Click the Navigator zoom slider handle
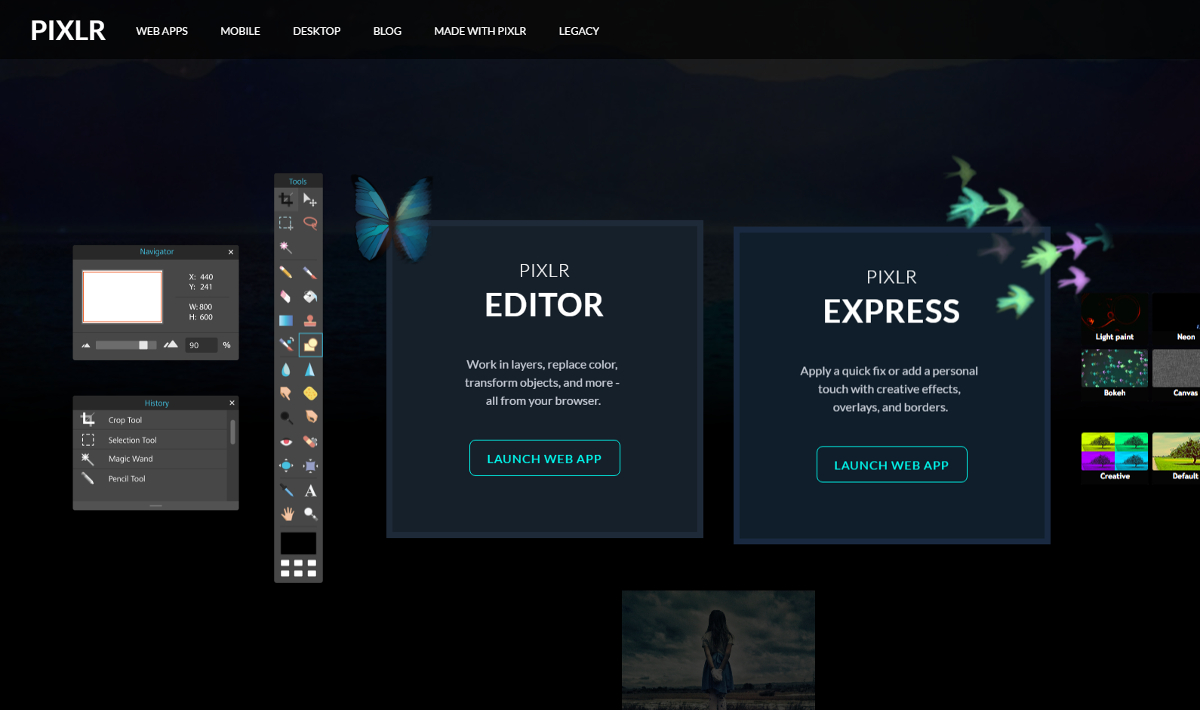The height and width of the screenshot is (710, 1200). (144, 345)
